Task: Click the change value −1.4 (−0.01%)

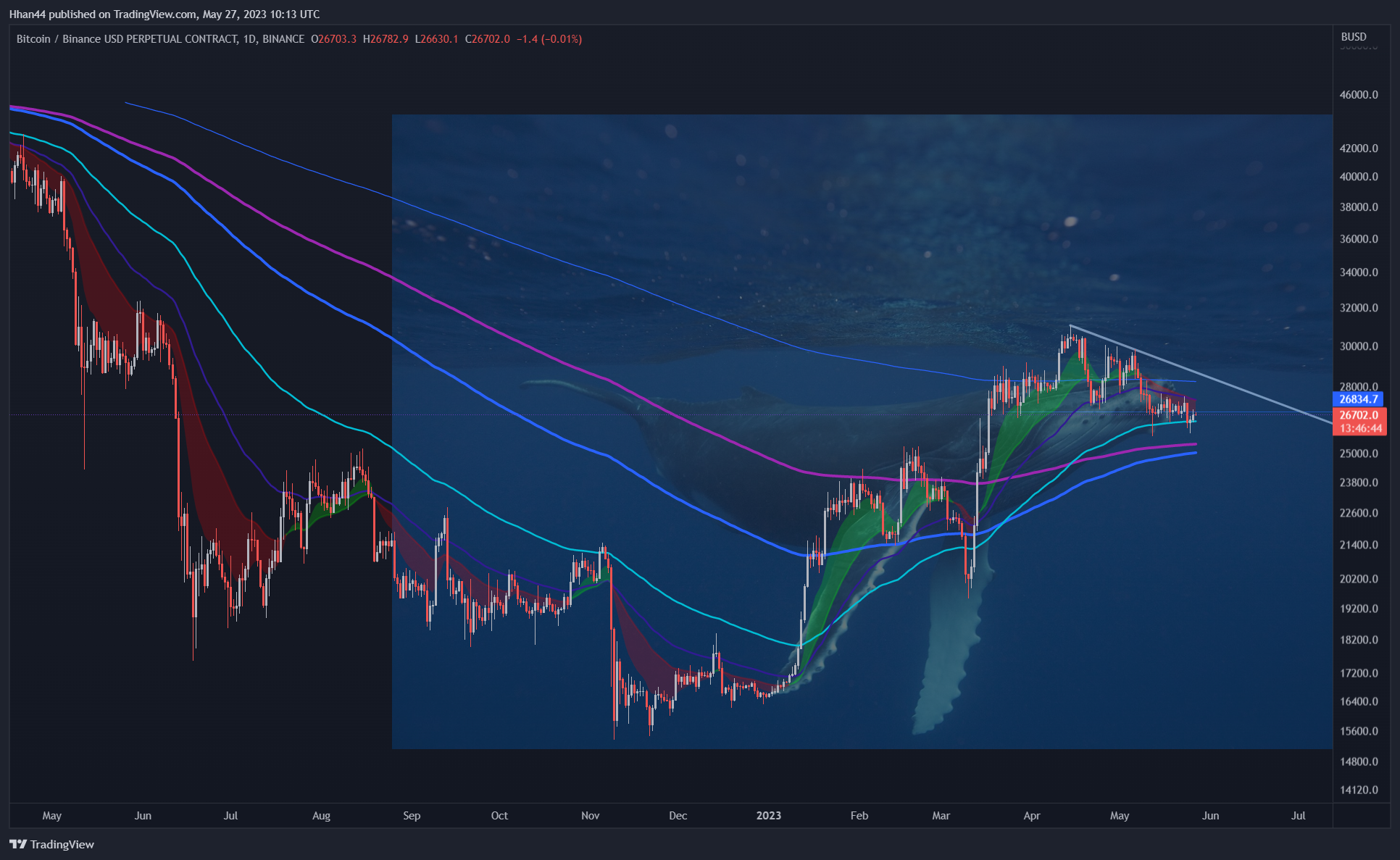Action: click(x=549, y=39)
